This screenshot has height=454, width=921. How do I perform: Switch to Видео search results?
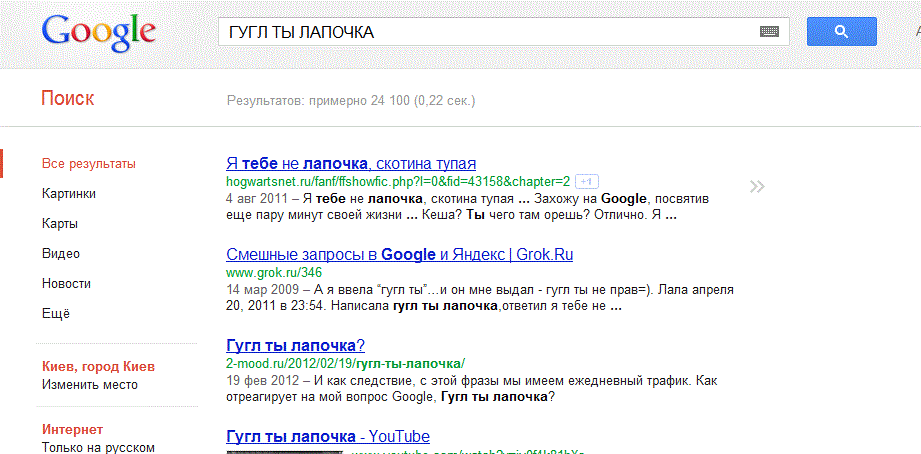(61, 254)
